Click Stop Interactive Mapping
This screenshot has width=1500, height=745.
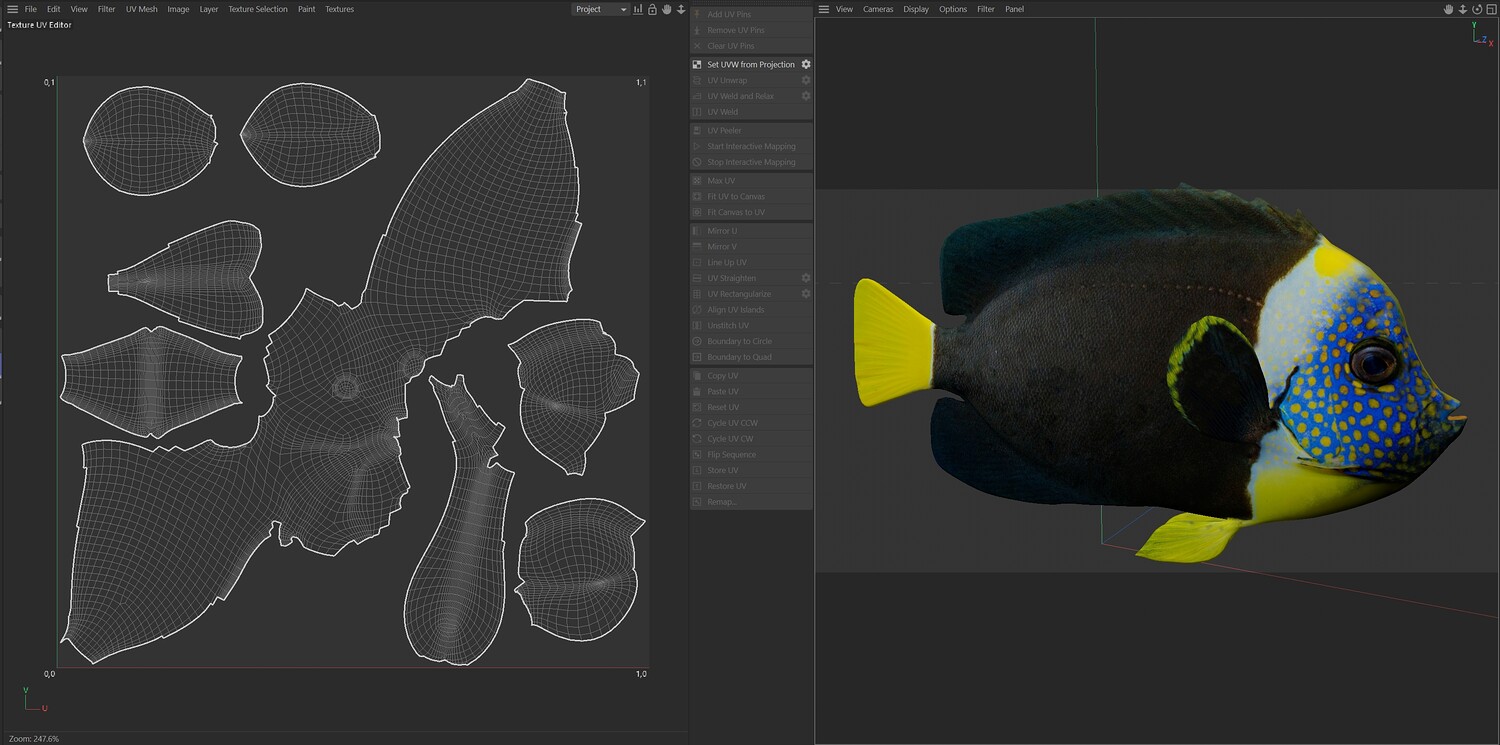click(751, 162)
